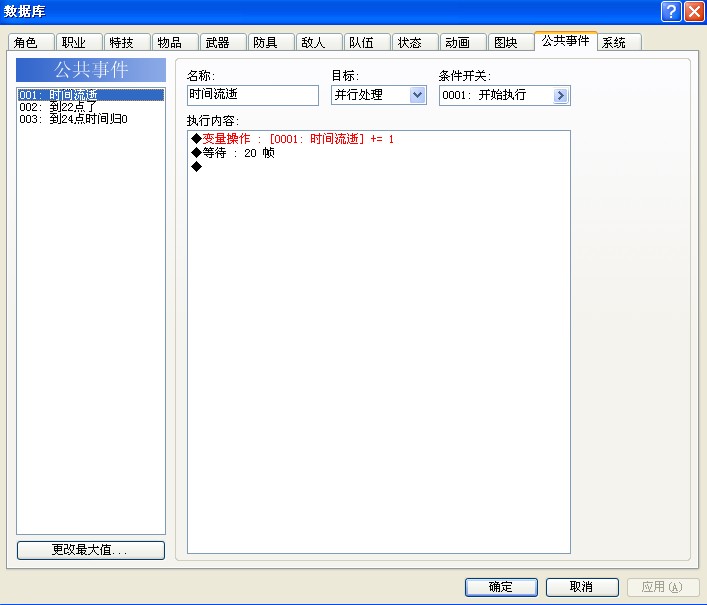The width and height of the screenshot is (707, 605).
Task: Open the 敌人 tab
Action: click(x=319, y=42)
